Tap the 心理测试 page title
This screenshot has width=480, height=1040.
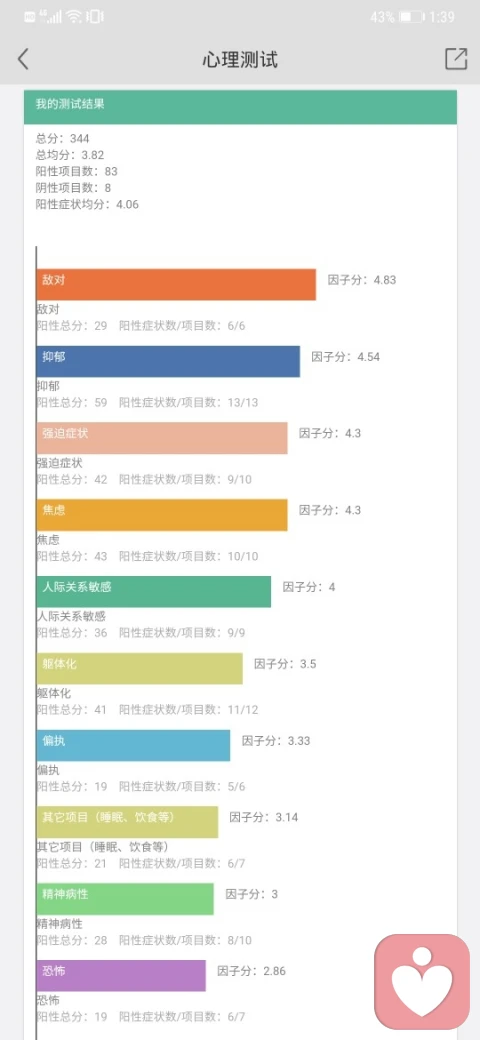coord(240,60)
